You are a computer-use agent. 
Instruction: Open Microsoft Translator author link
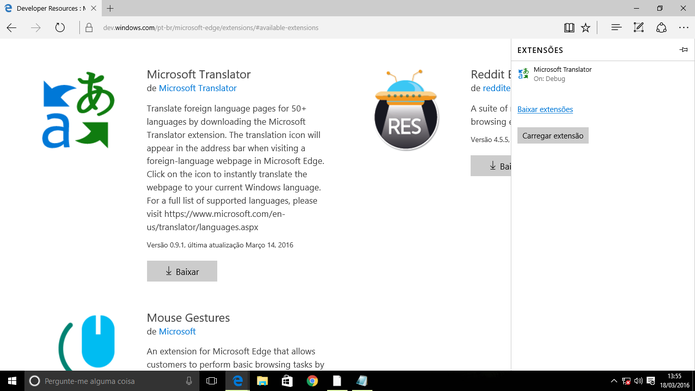(198, 88)
